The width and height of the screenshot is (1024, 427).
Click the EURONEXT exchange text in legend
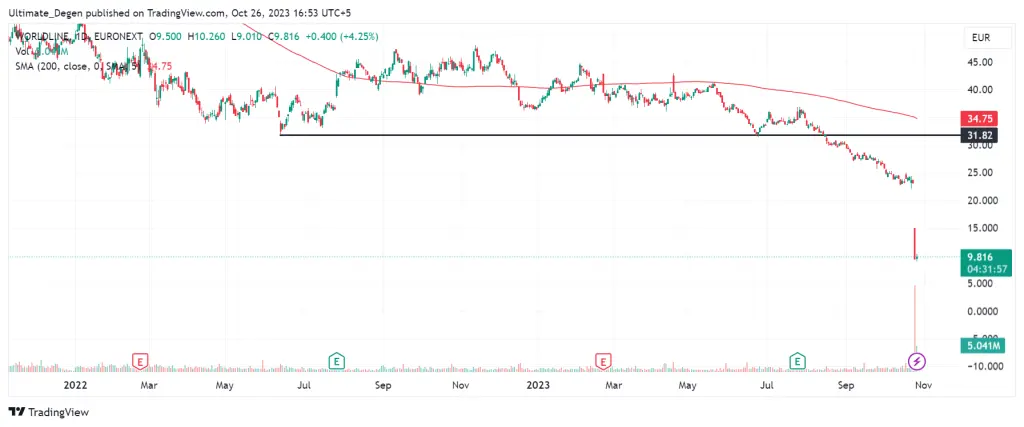tap(118, 37)
